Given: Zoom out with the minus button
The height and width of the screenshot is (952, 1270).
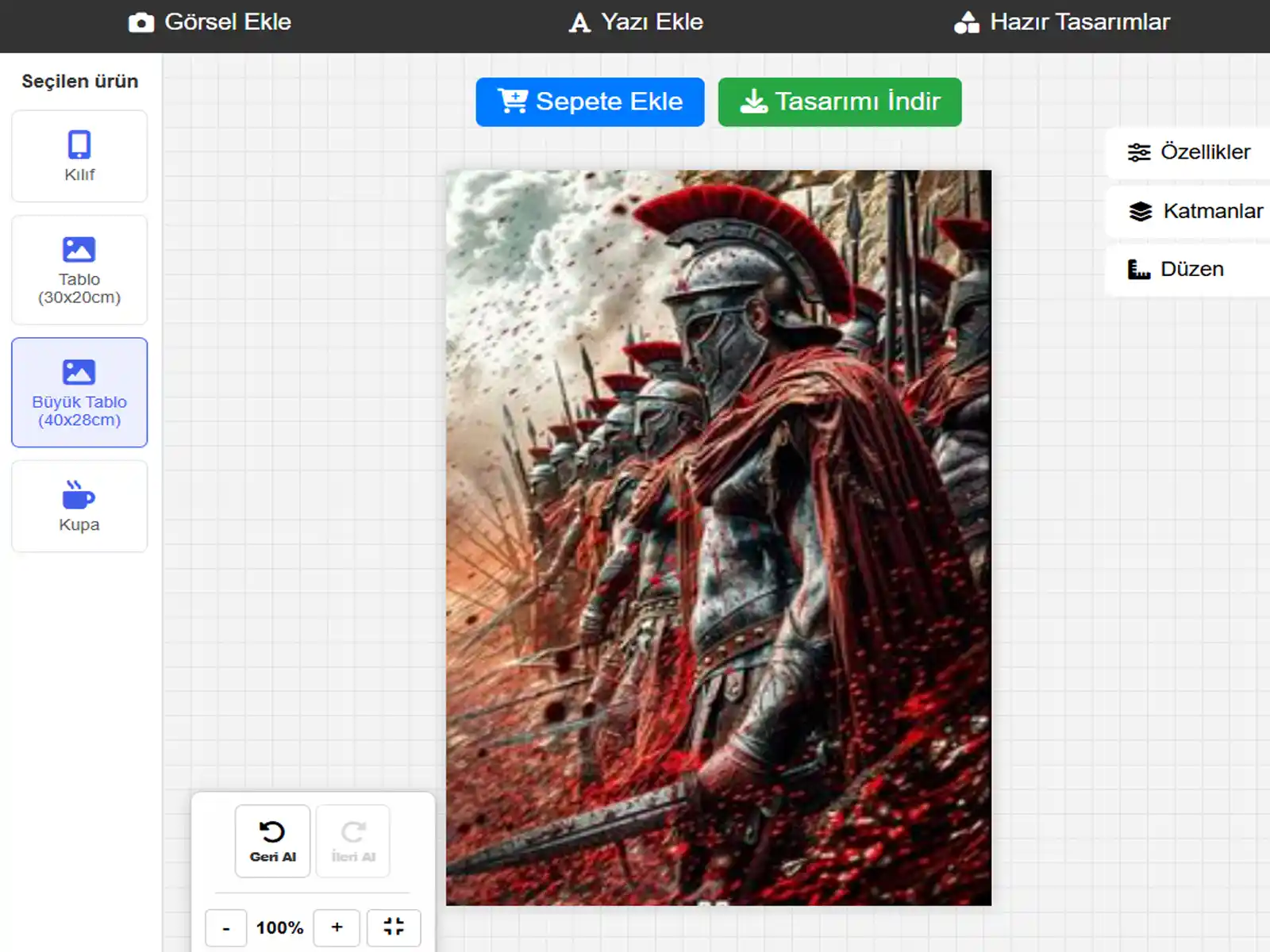Looking at the screenshot, I should [x=226, y=927].
